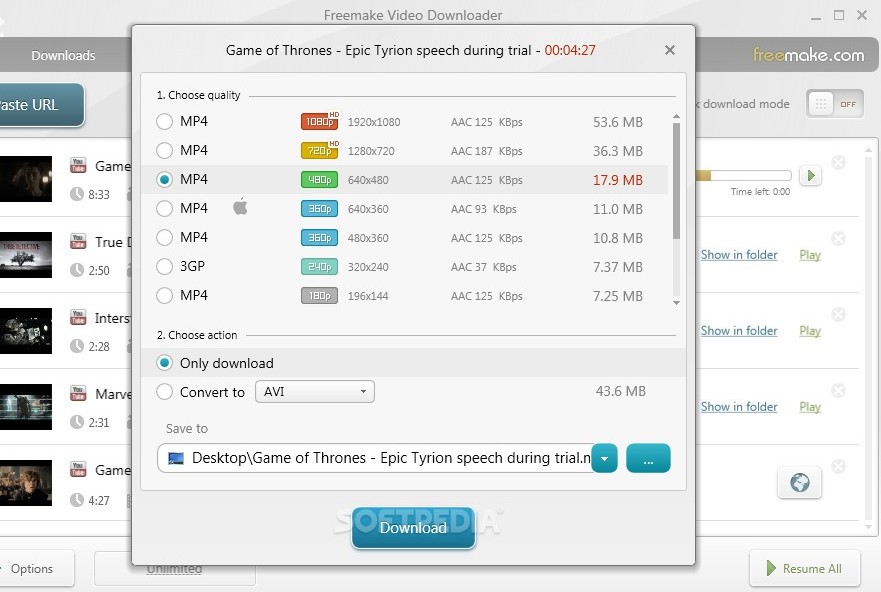Select the MP4 196x144 radio button
Screen dimensions: 881x592
[164, 295]
